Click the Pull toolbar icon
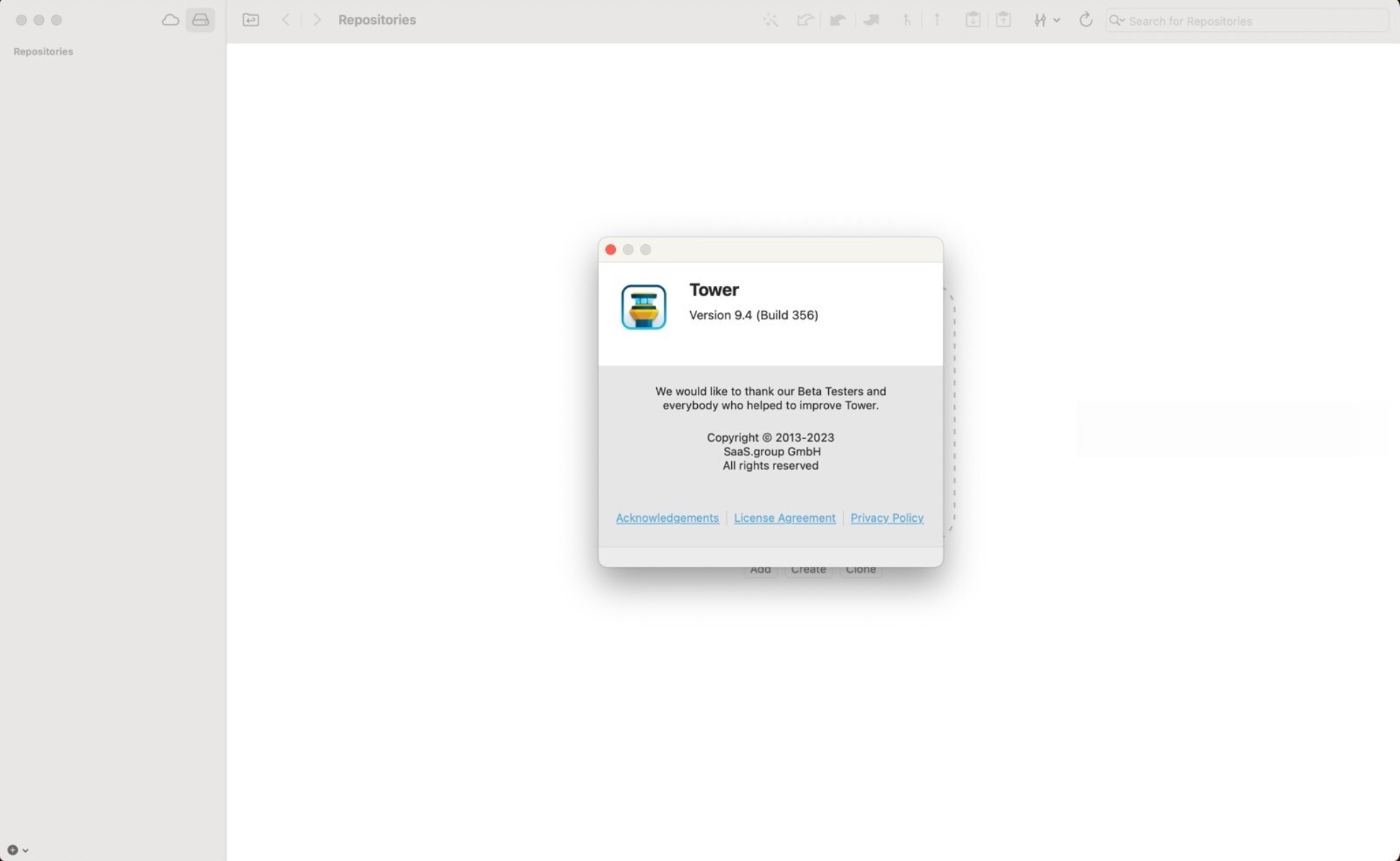 tap(838, 21)
